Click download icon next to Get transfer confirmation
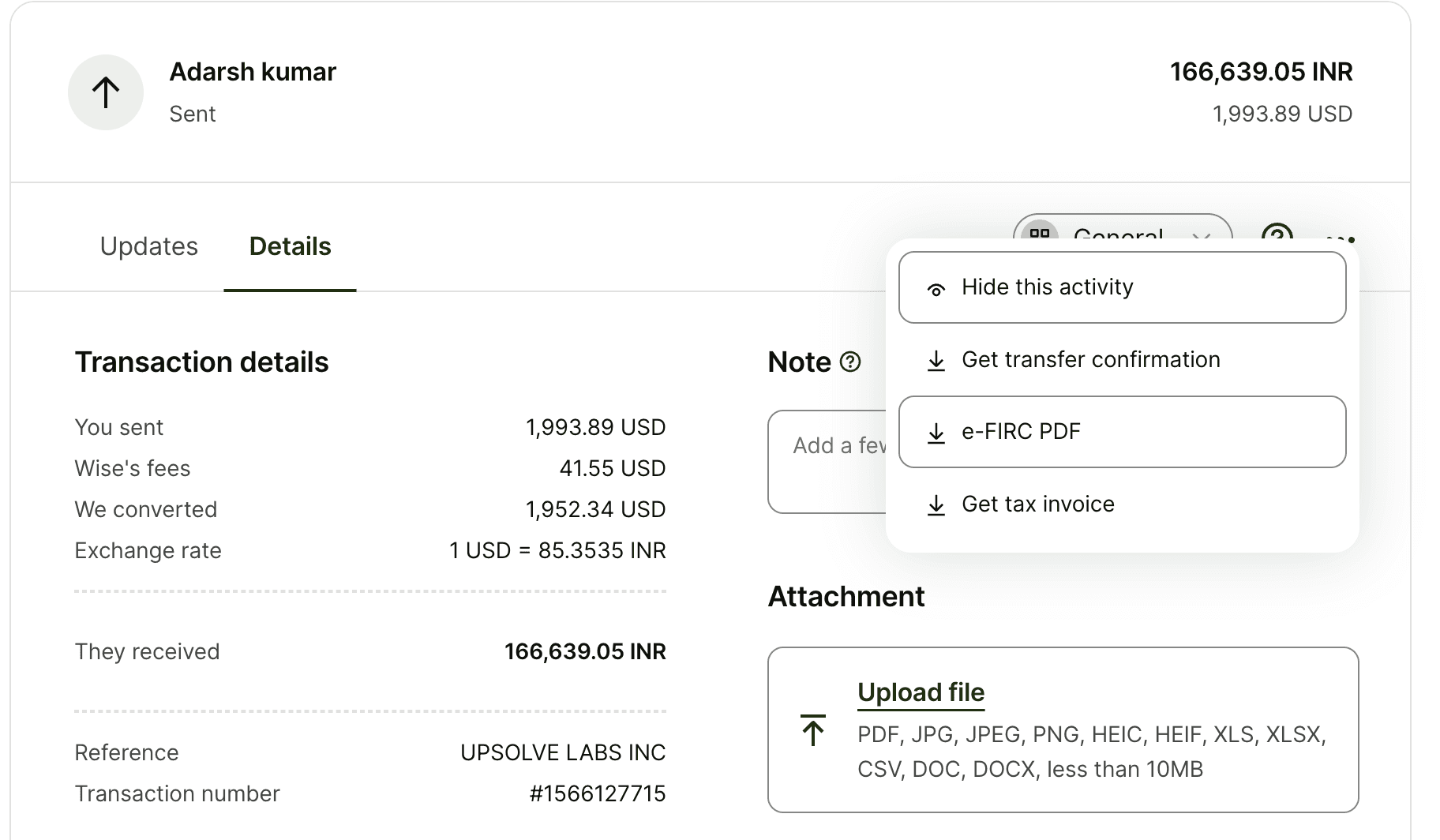Viewport: 1440px width, 840px height. tap(936, 361)
